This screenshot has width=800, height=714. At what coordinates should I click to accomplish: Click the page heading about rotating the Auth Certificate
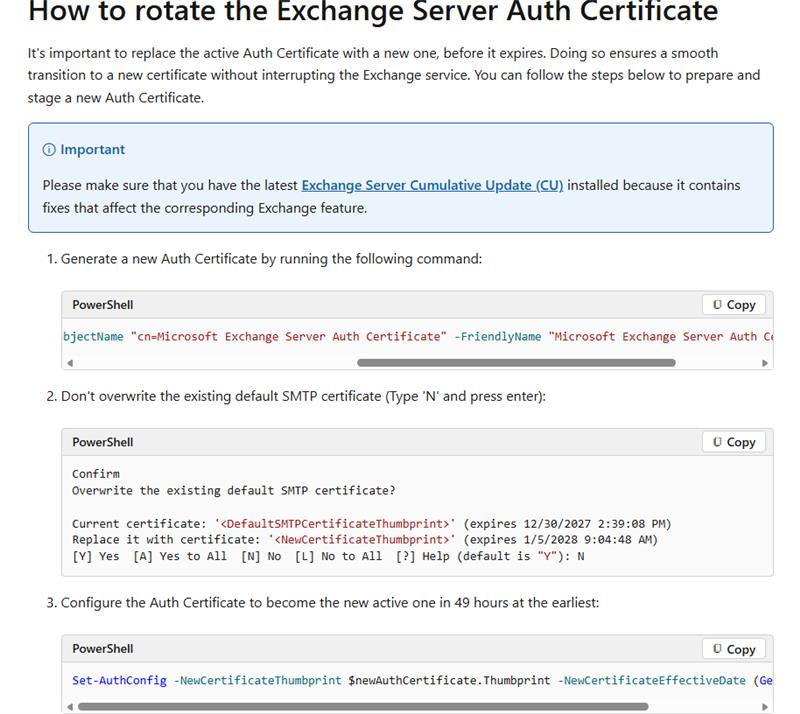pyautogui.click(x=373, y=11)
